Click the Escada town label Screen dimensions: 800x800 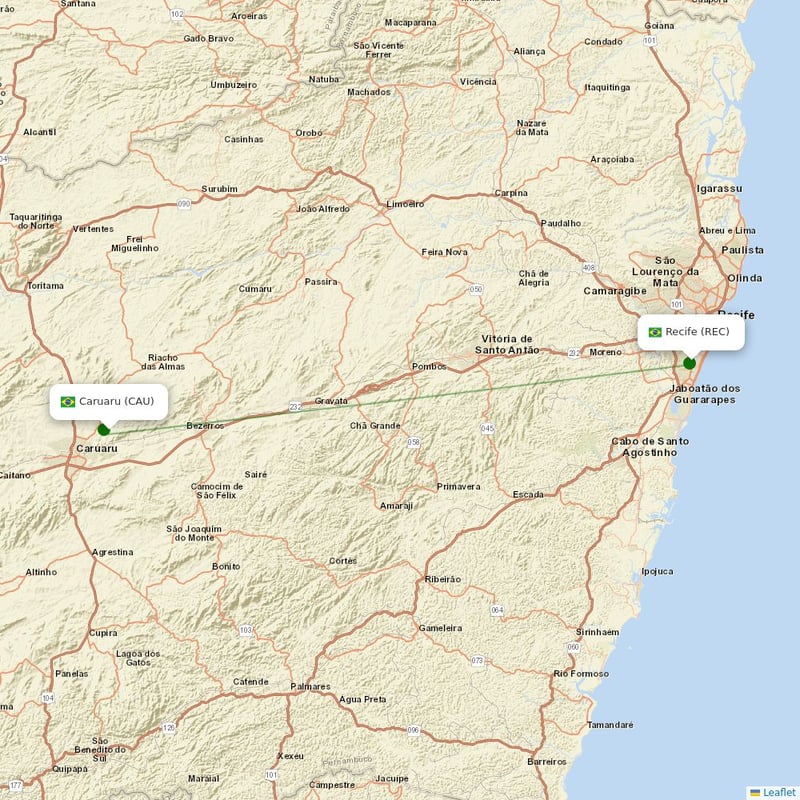pos(528,494)
